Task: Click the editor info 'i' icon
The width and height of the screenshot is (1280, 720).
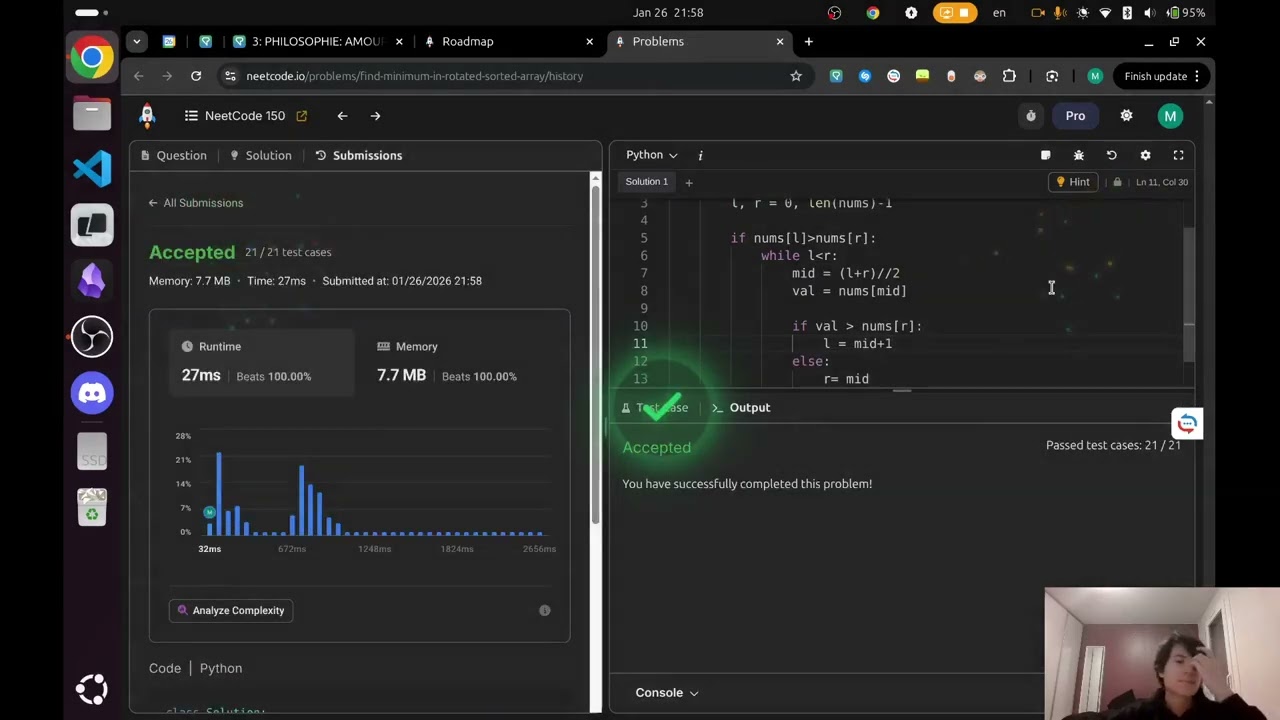Action: 700,155
